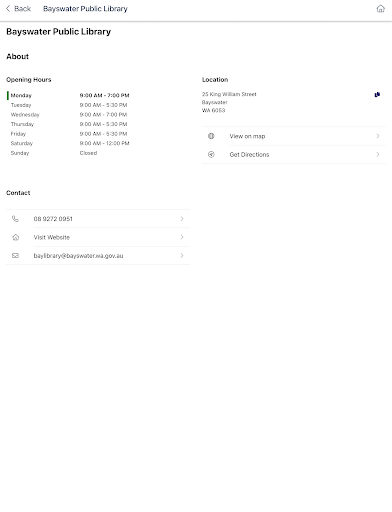Expand the Get Directions chevron
Viewport: 392px width, 512px height.
click(378, 154)
